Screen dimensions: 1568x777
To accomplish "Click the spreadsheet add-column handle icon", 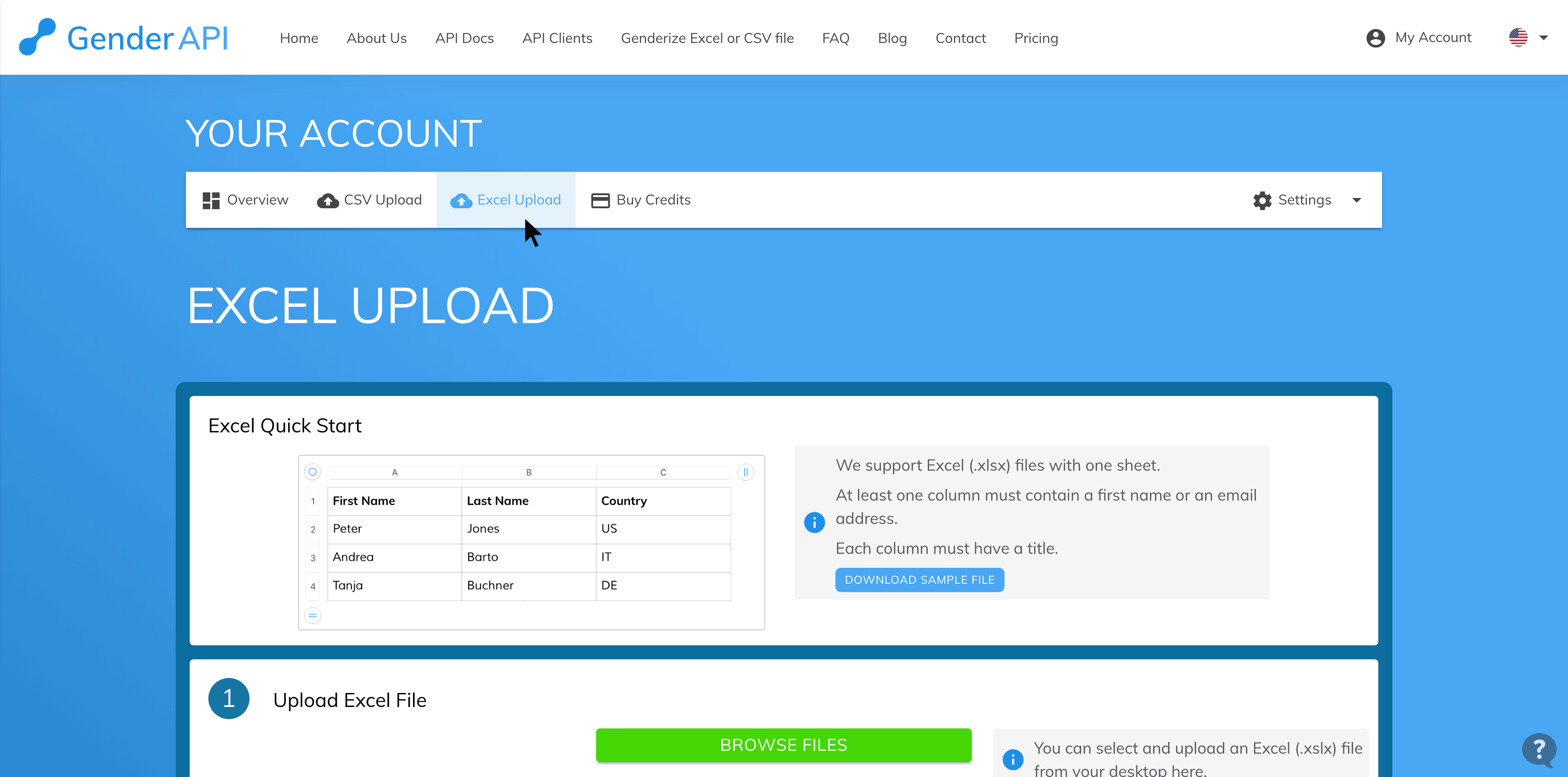I will click(746, 472).
